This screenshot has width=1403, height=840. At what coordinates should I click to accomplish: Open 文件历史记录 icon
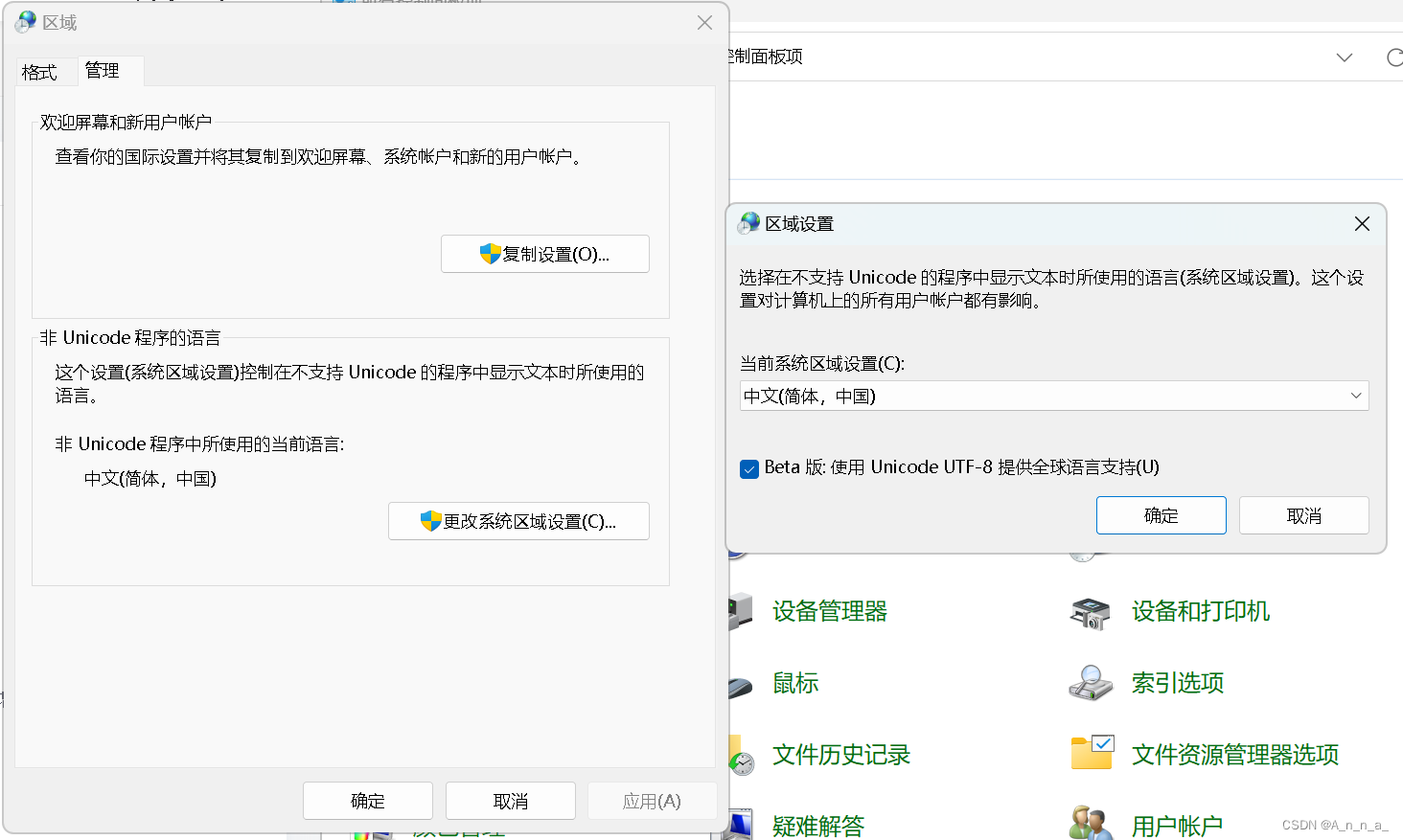pyautogui.click(x=840, y=755)
